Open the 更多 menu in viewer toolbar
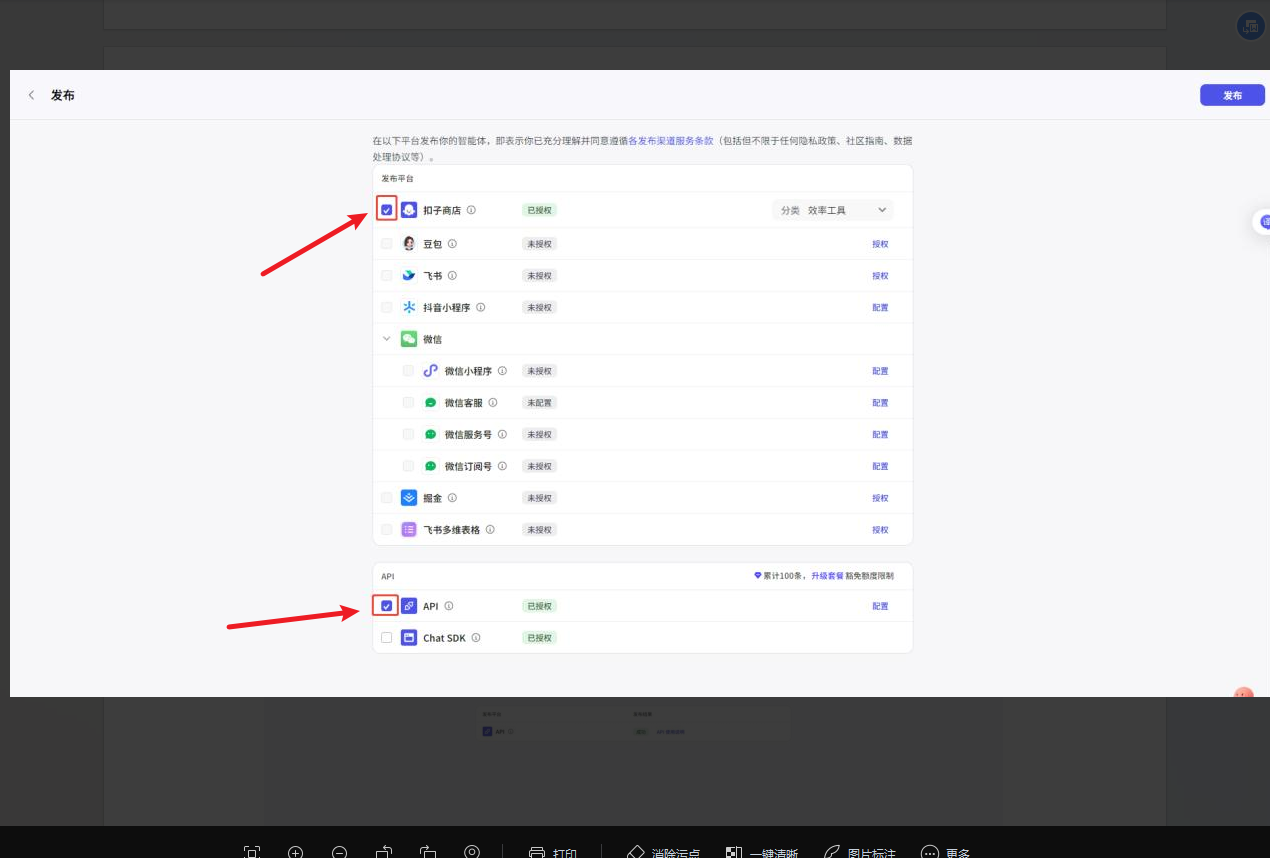1270x858 pixels. click(x=945, y=852)
